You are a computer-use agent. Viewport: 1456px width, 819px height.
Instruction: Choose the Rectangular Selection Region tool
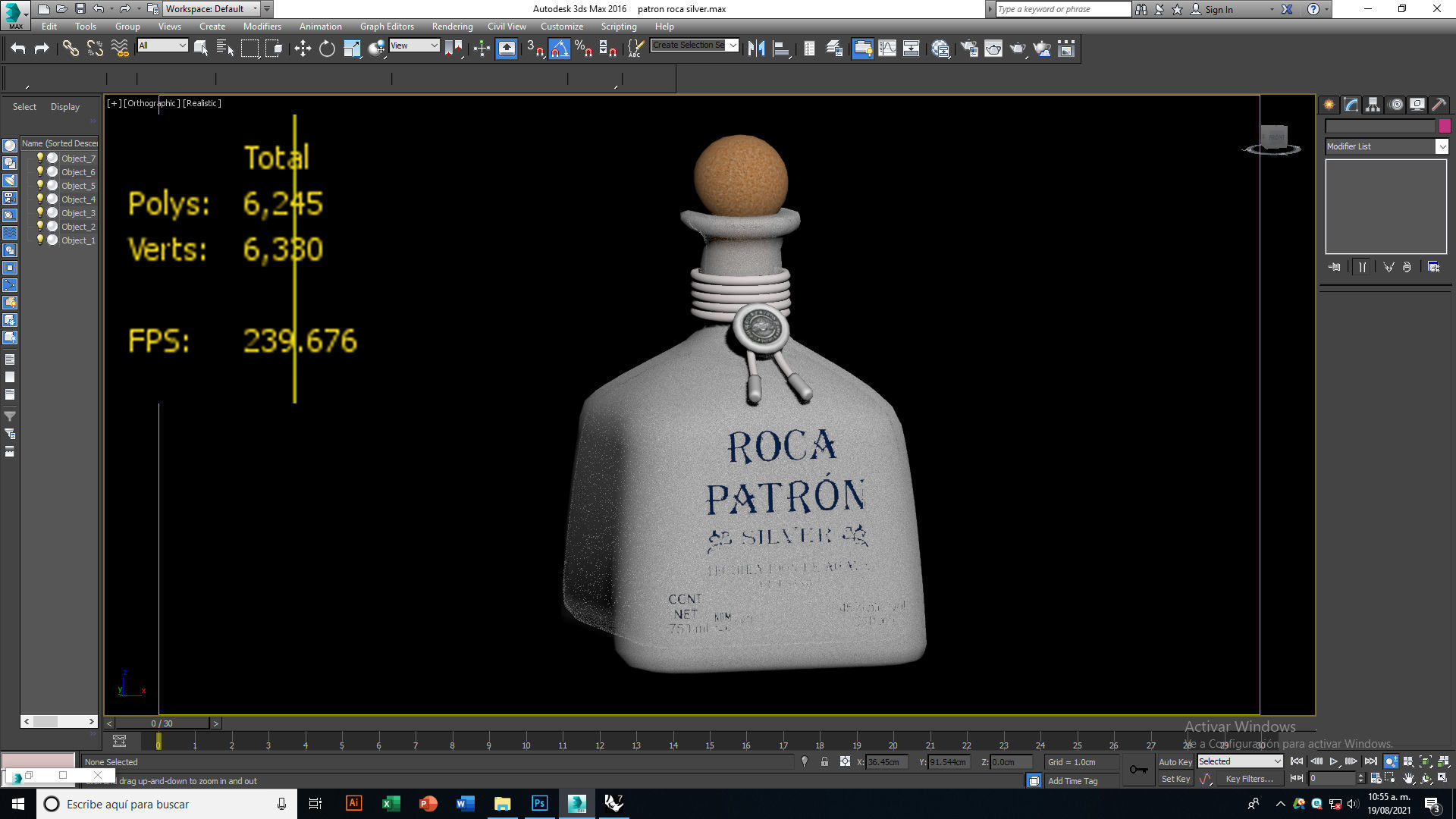tap(249, 49)
